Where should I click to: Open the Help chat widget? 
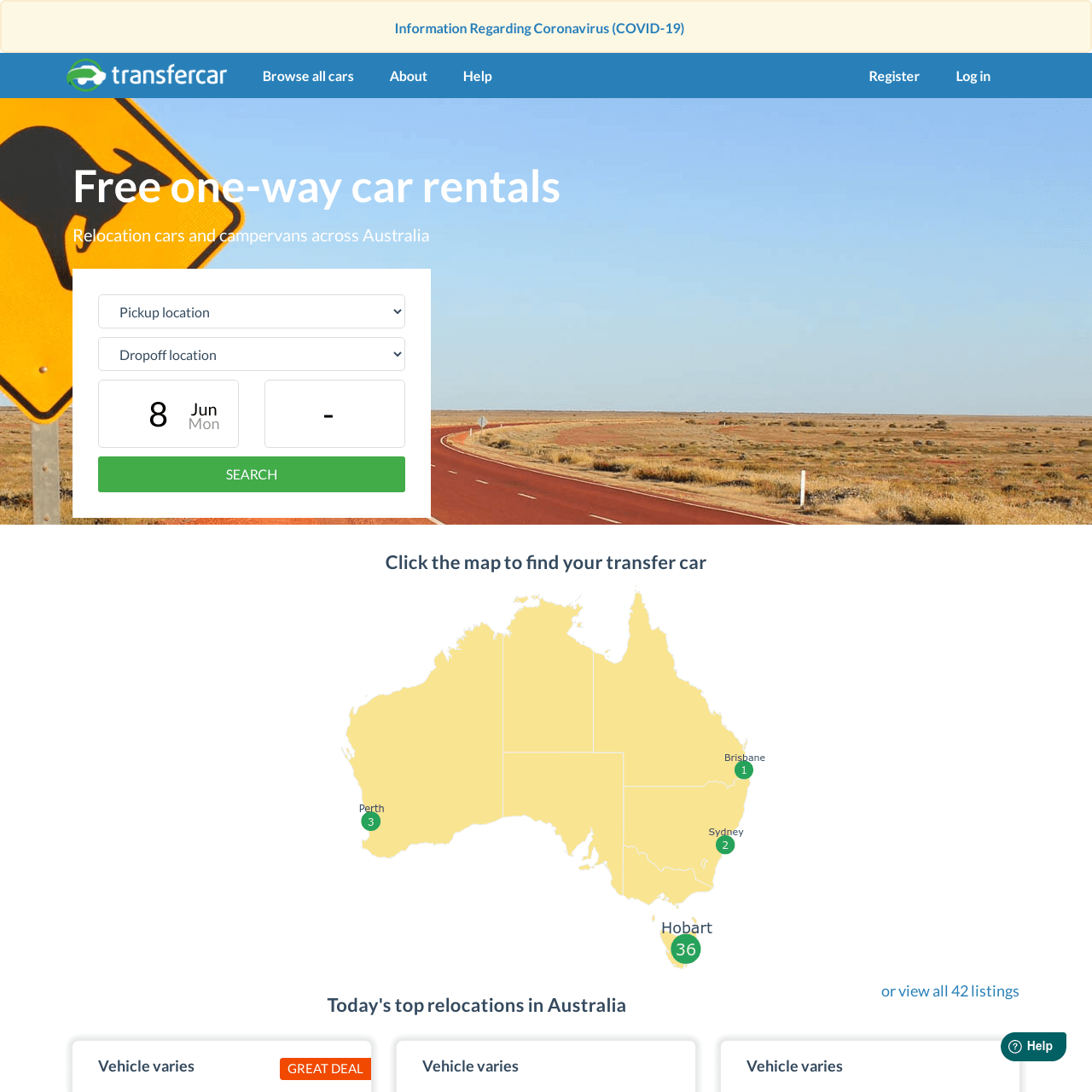1033,1046
